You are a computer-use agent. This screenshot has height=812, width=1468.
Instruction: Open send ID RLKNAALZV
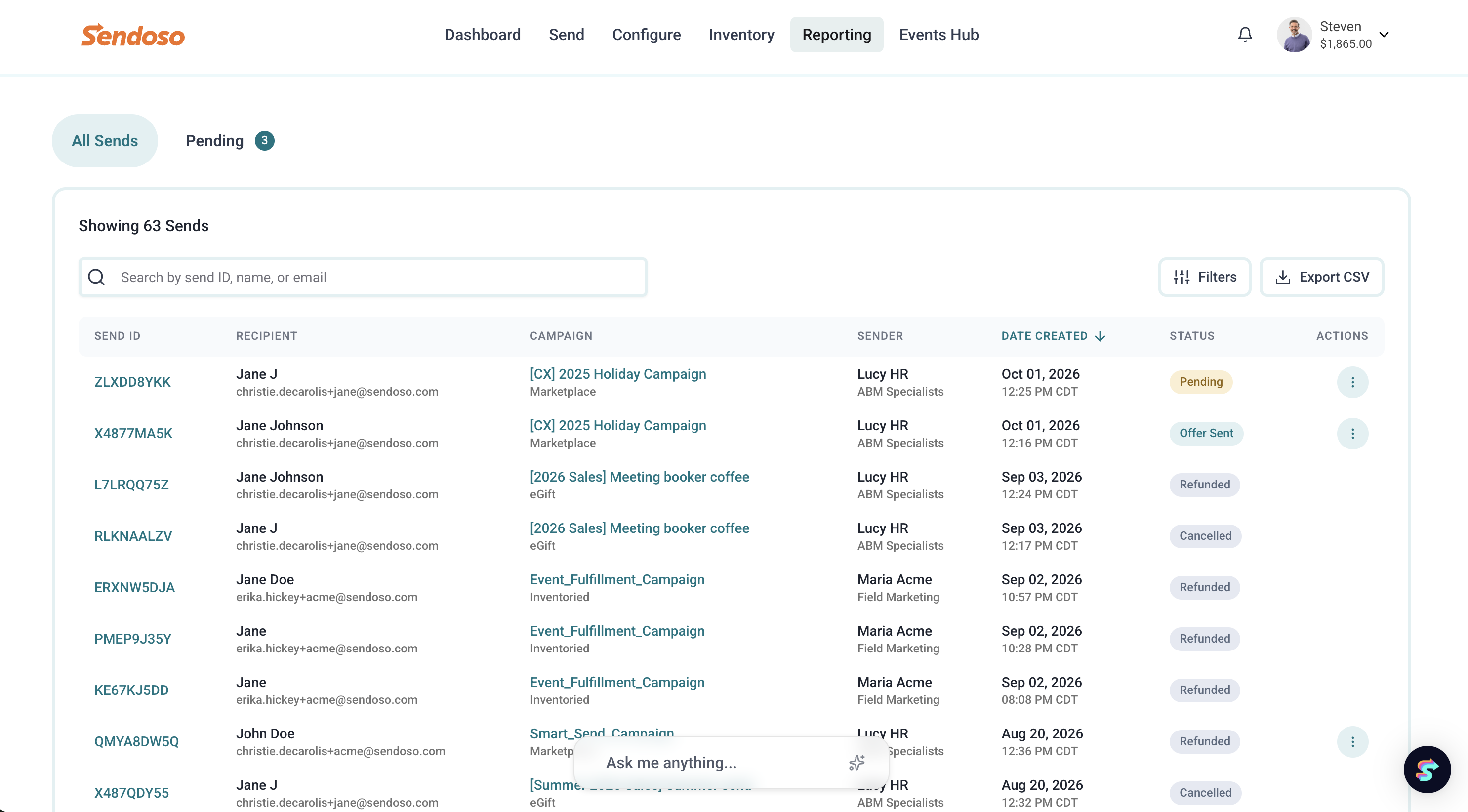click(133, 536)
